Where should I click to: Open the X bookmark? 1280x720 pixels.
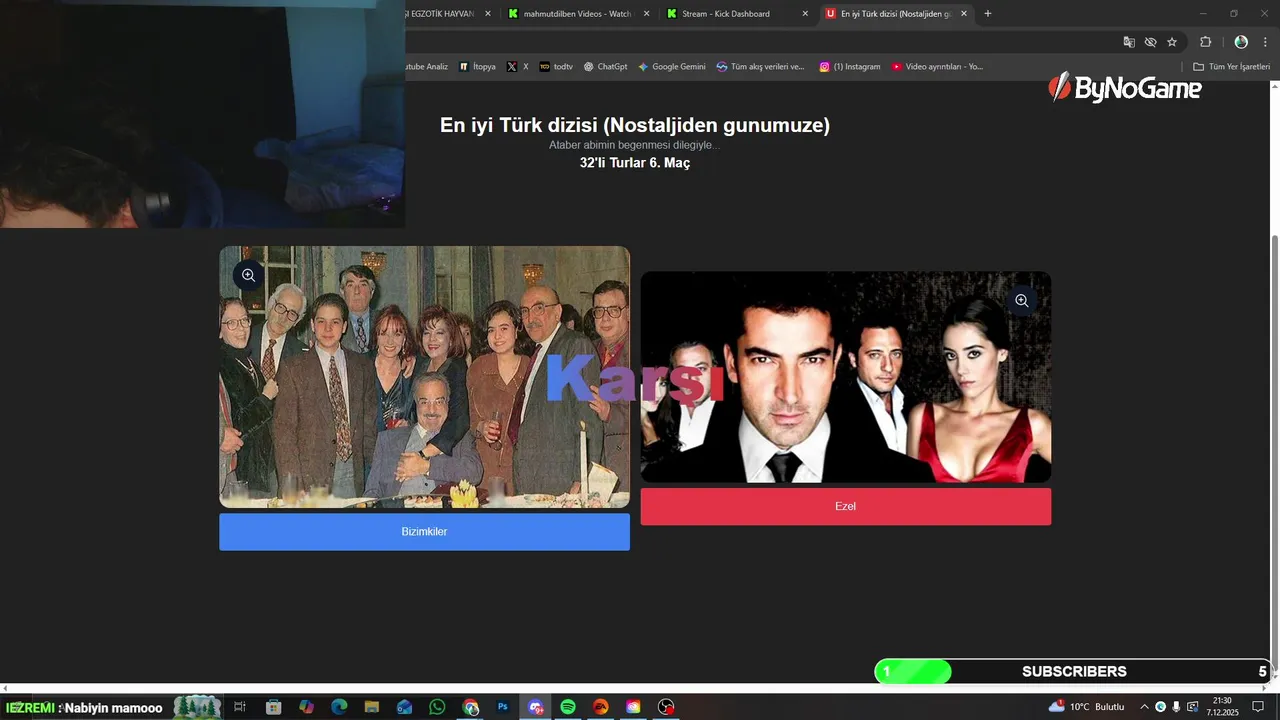pyautogui.click(x=517, y=67)
